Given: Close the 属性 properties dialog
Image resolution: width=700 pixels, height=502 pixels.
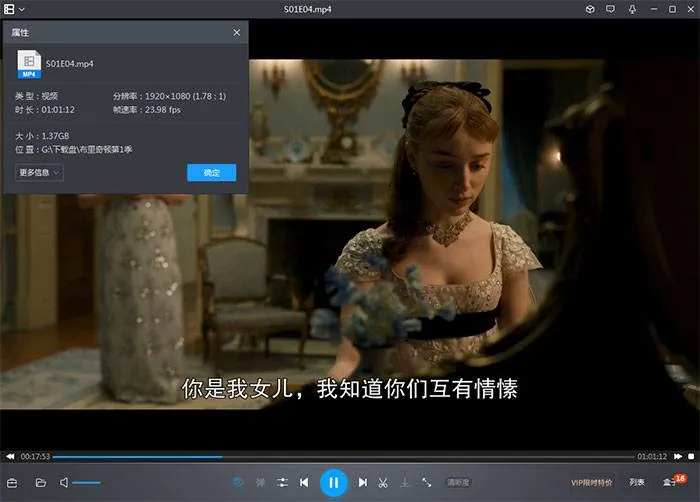Looking at the screenshot, I should click(237, 33).
